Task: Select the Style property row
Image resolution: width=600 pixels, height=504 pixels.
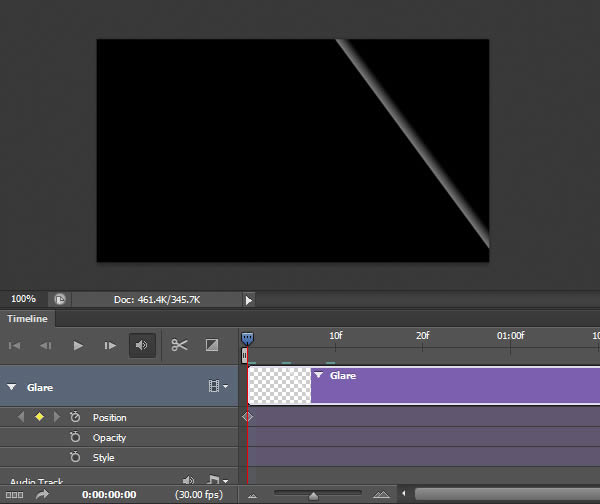Action: pyautogui.click(x=119, y=457)
